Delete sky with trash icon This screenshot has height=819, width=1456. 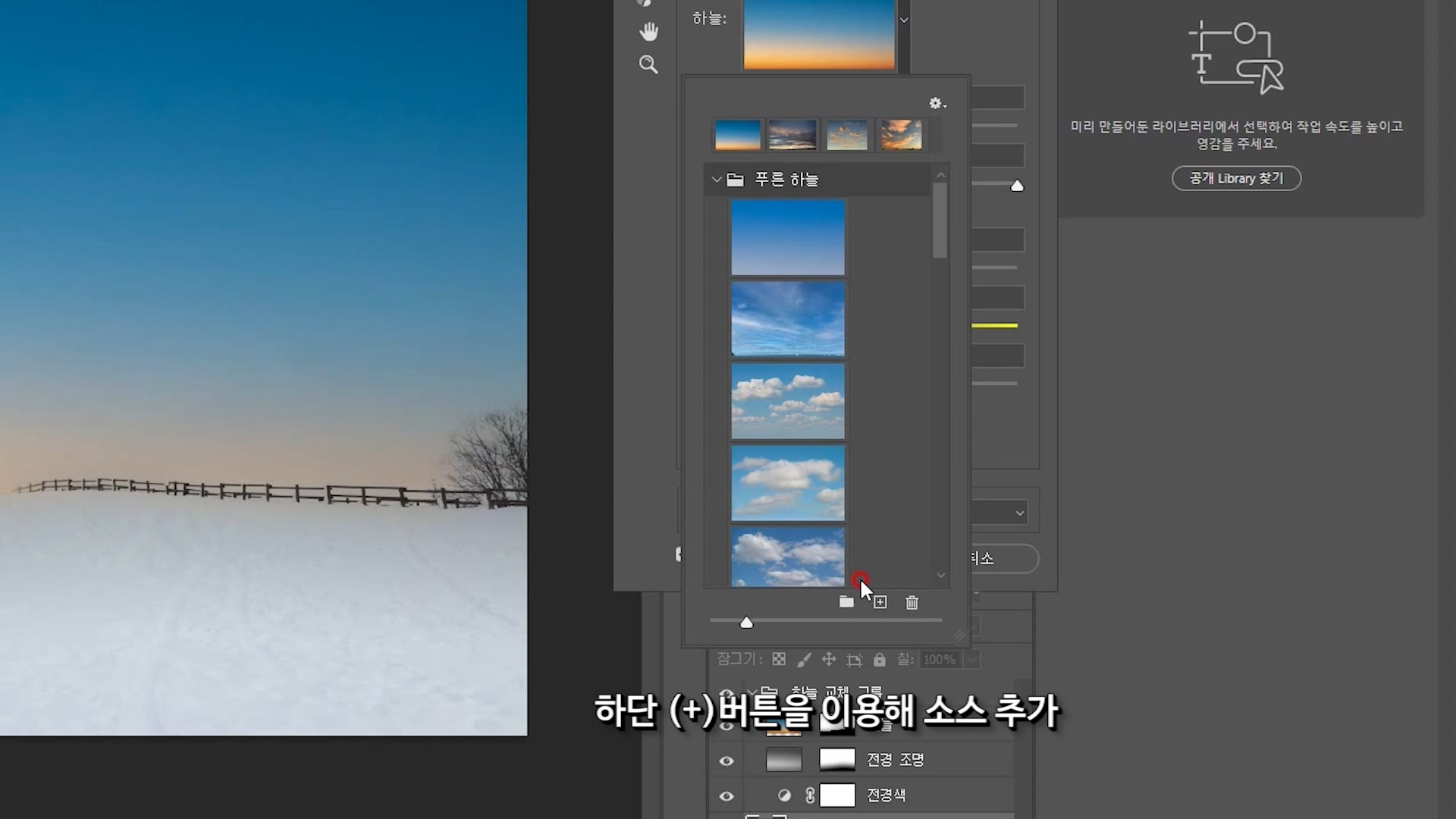pos(912,602)
